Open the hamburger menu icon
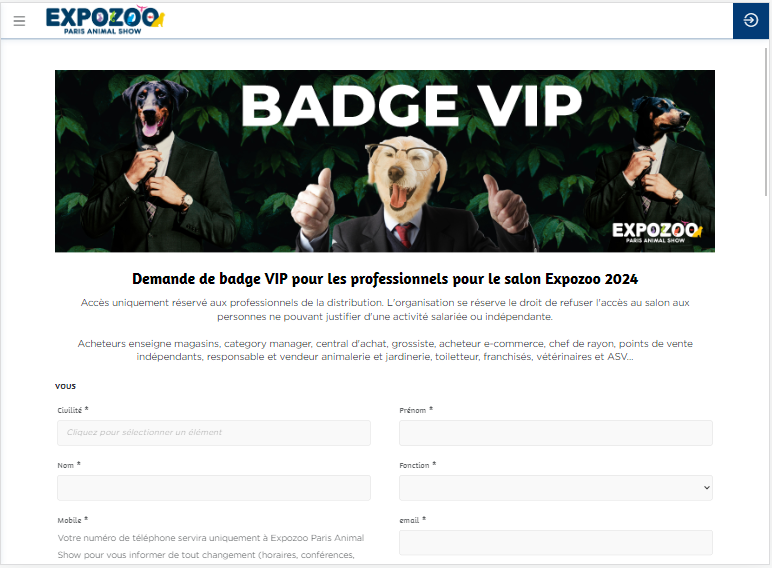The image size is (772, 568). [x=19, y=21]
